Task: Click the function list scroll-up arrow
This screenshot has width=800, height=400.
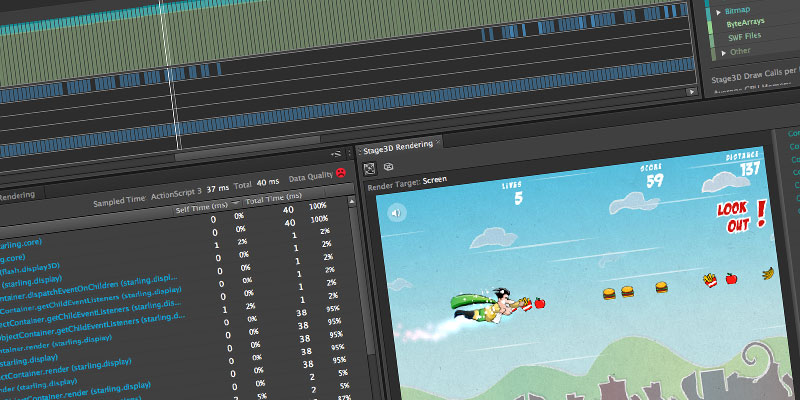Action: tap(351, 202)
